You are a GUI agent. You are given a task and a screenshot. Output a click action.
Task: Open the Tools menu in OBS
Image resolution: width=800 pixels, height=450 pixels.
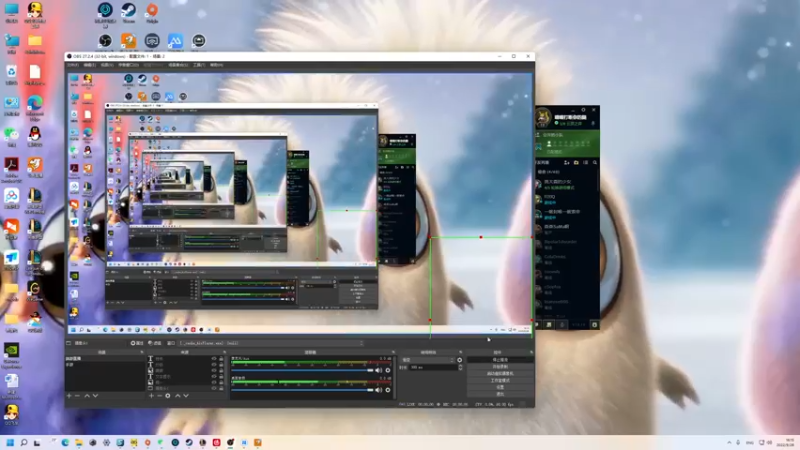(199, 65)
